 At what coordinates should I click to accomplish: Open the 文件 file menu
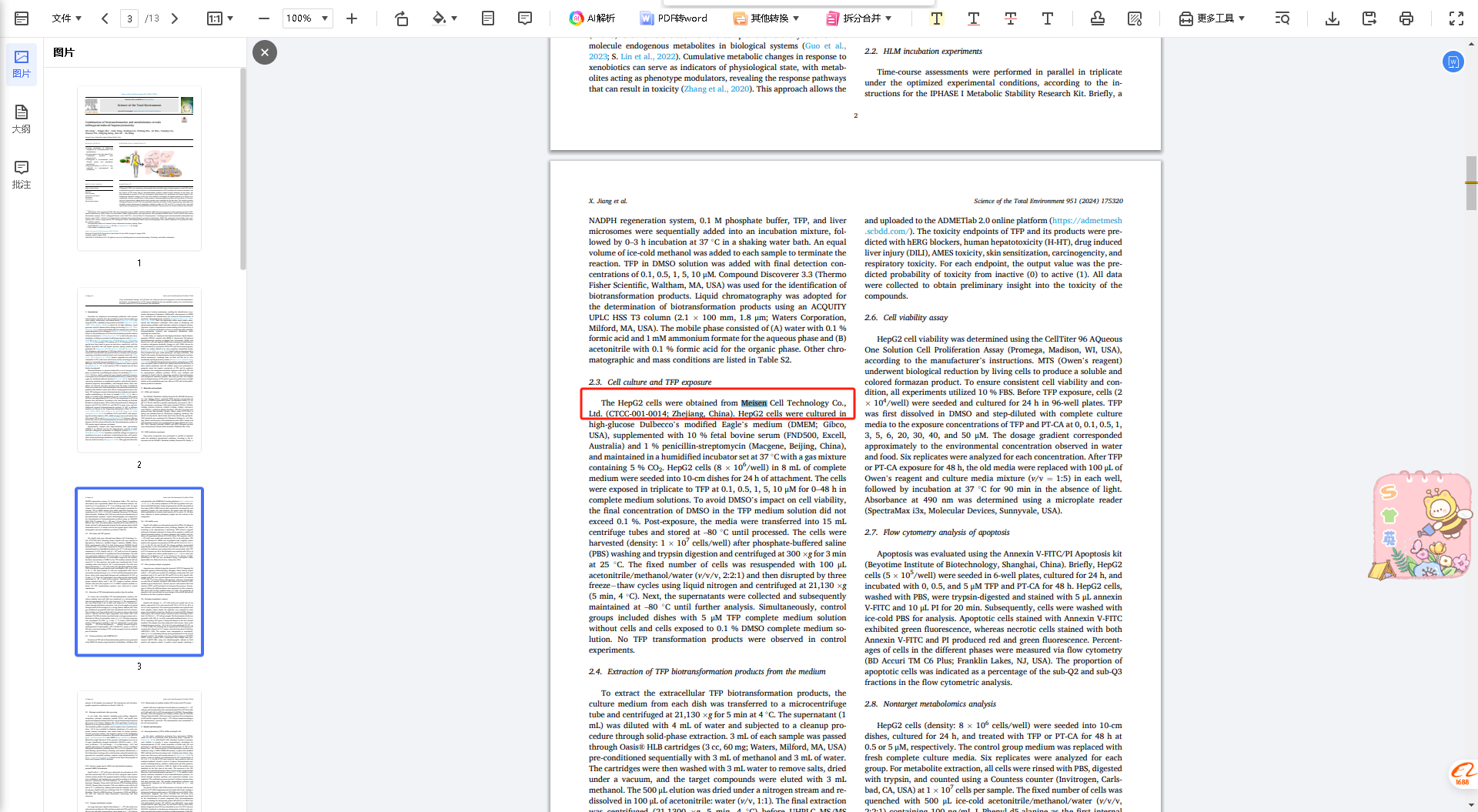[67, 18]
